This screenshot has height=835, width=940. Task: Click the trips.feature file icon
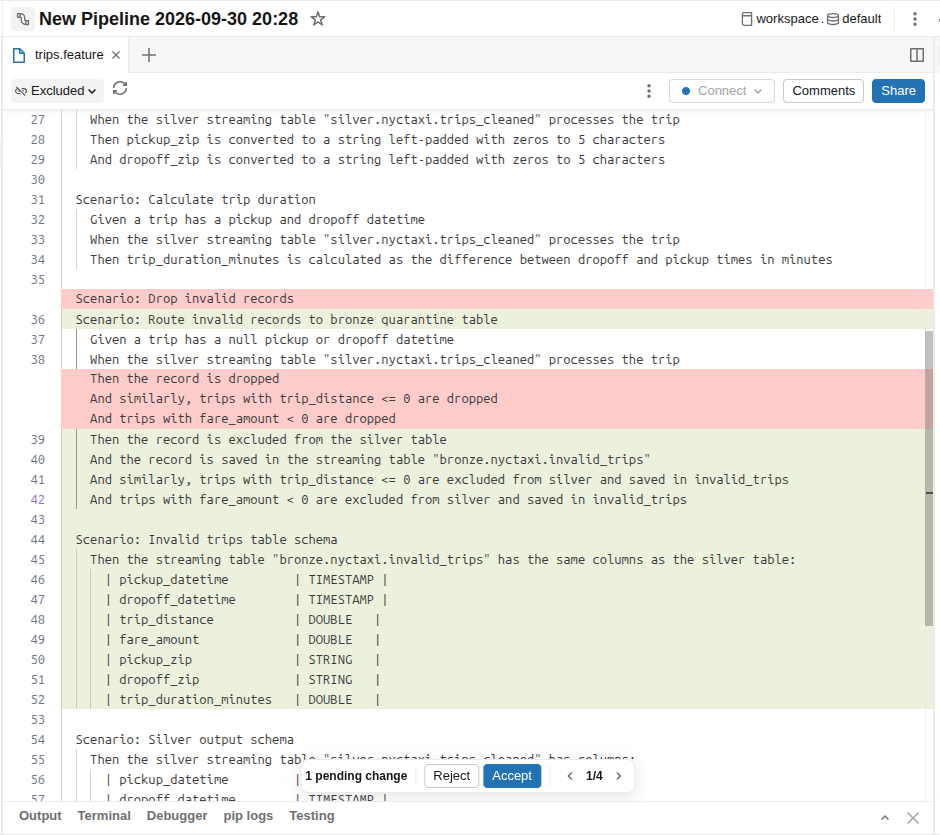click(x=19, y=55)
